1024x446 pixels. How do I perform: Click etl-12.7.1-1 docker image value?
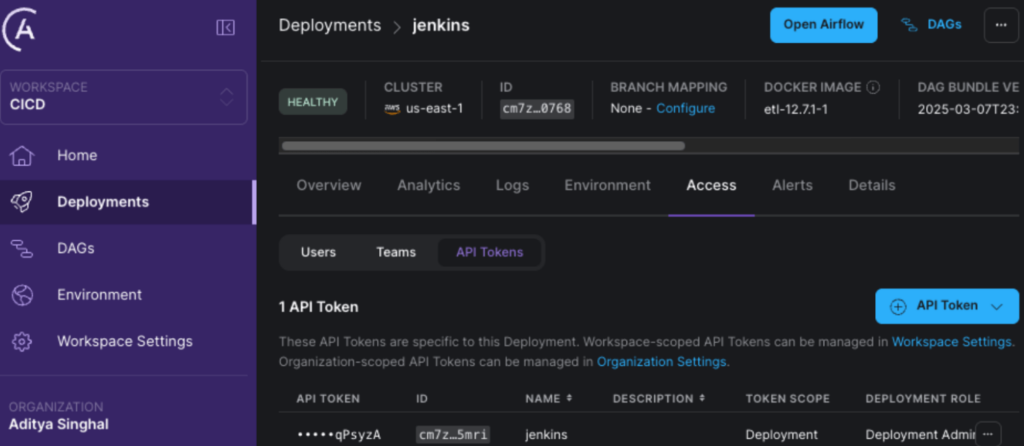[x=795, y=108]
